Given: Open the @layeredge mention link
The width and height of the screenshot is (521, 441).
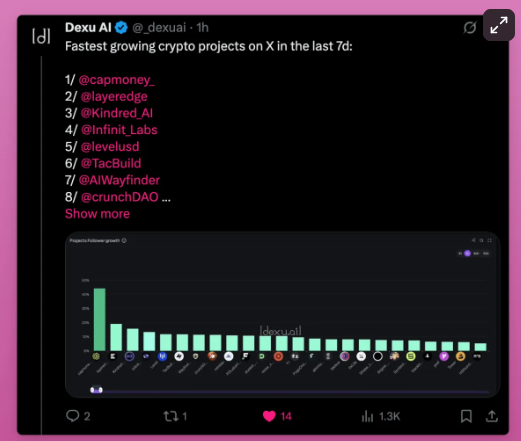Looking at the screenshot, I should pos(114,96).
